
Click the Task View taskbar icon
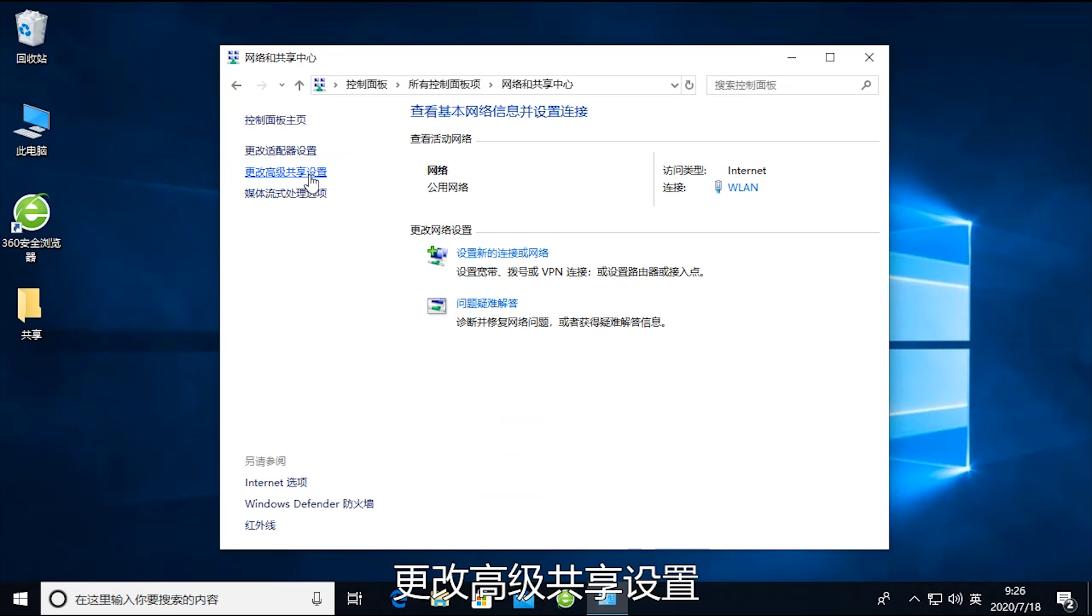354,599
